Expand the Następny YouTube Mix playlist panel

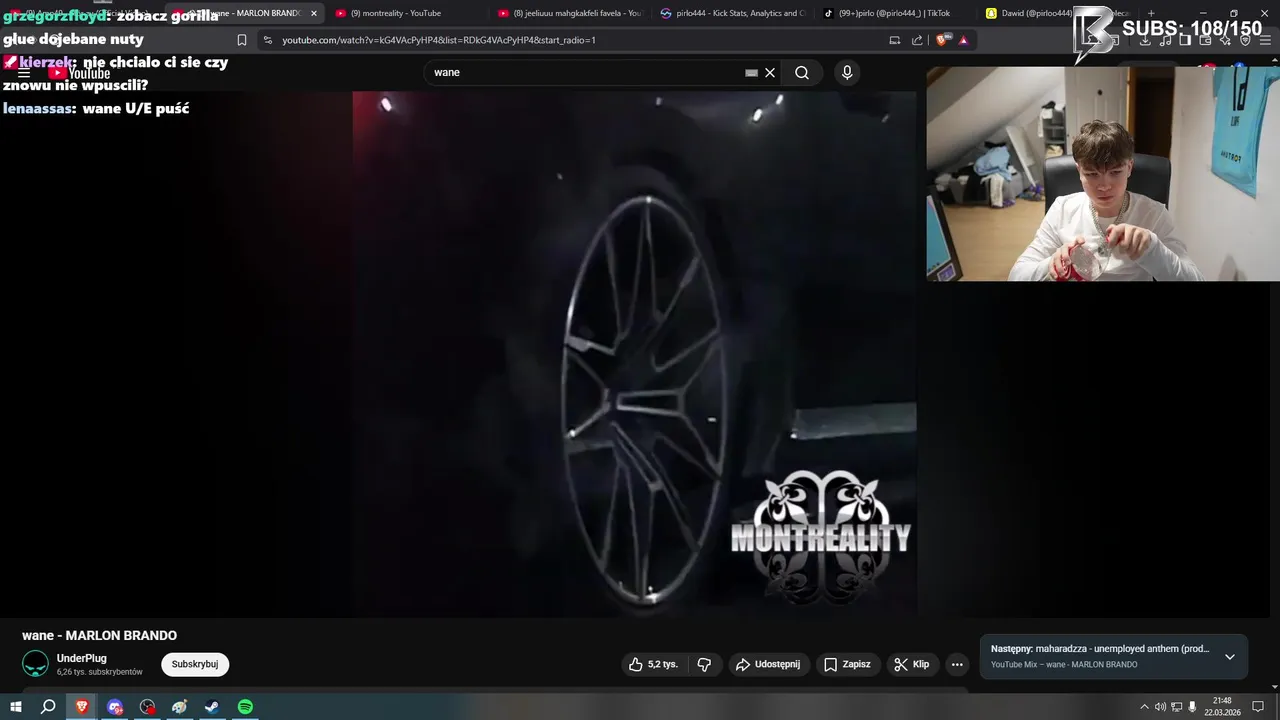[1230, 657]
